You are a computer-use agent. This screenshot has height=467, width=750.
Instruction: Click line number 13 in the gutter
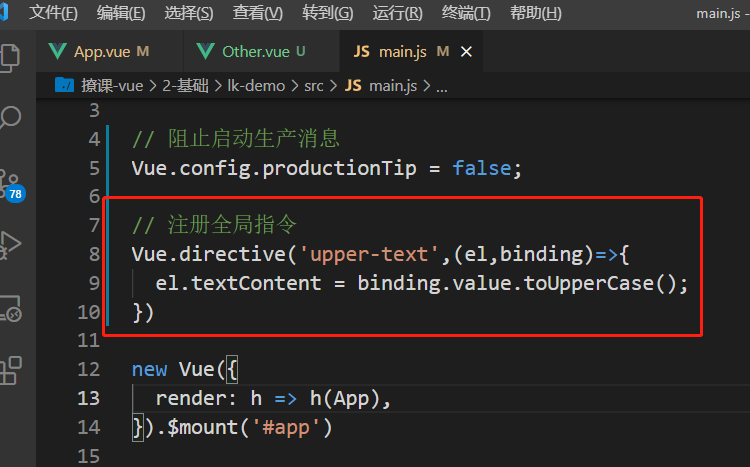coord(88,398)
